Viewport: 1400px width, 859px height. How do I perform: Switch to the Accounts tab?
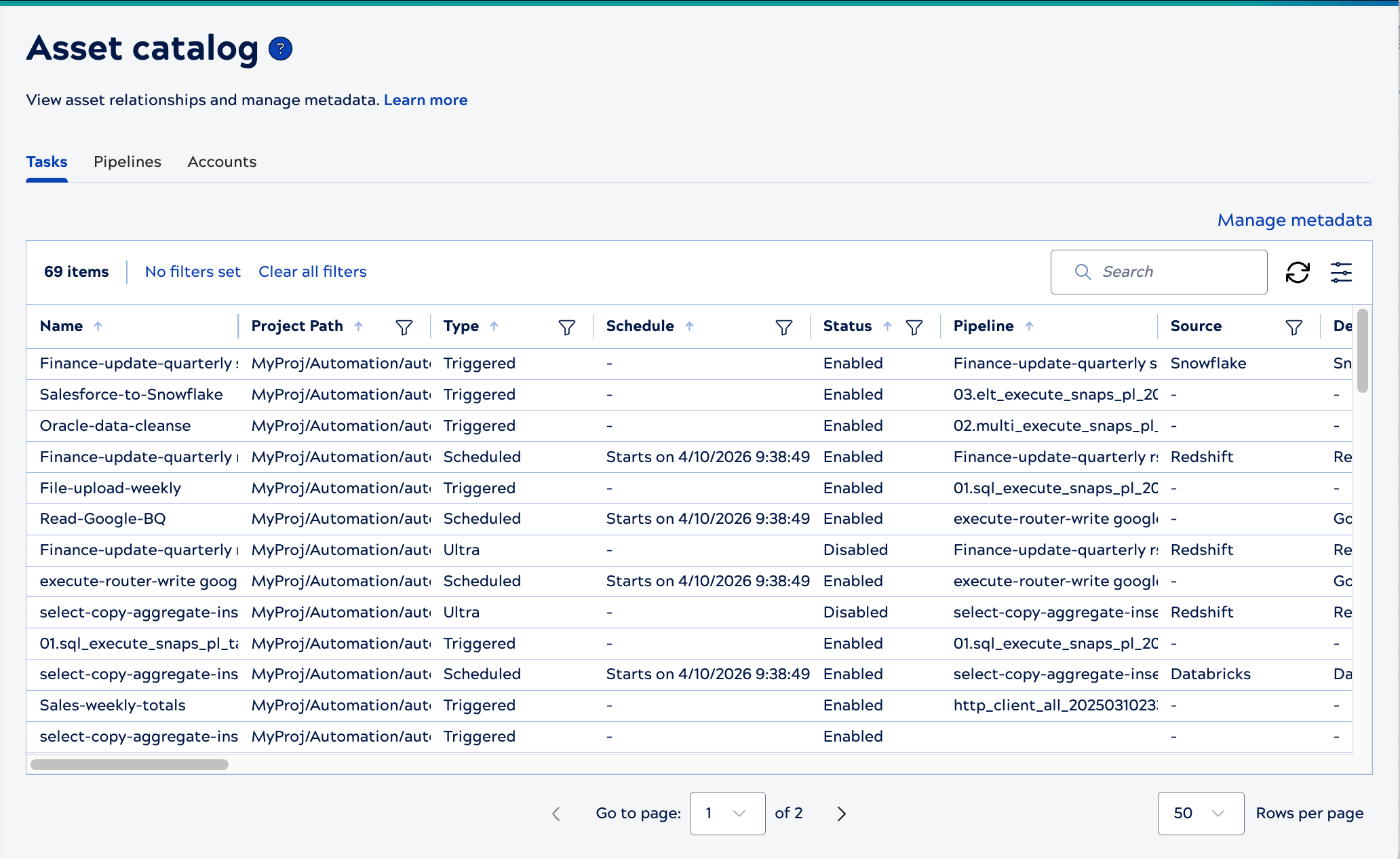tap(222, 161)
